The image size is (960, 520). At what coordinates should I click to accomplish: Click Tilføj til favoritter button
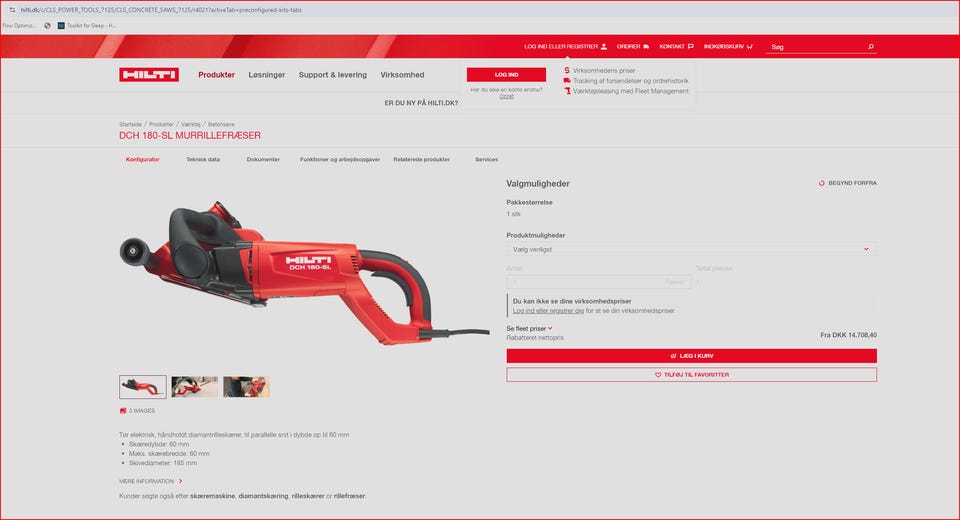coord(691,375)
